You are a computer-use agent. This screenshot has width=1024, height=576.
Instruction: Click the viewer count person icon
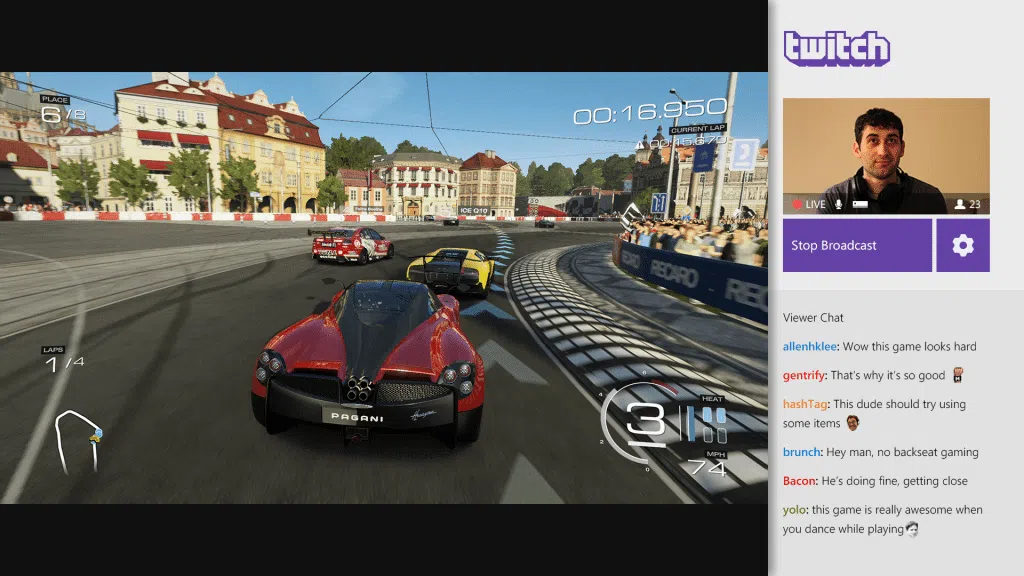[x=959, y=204]
